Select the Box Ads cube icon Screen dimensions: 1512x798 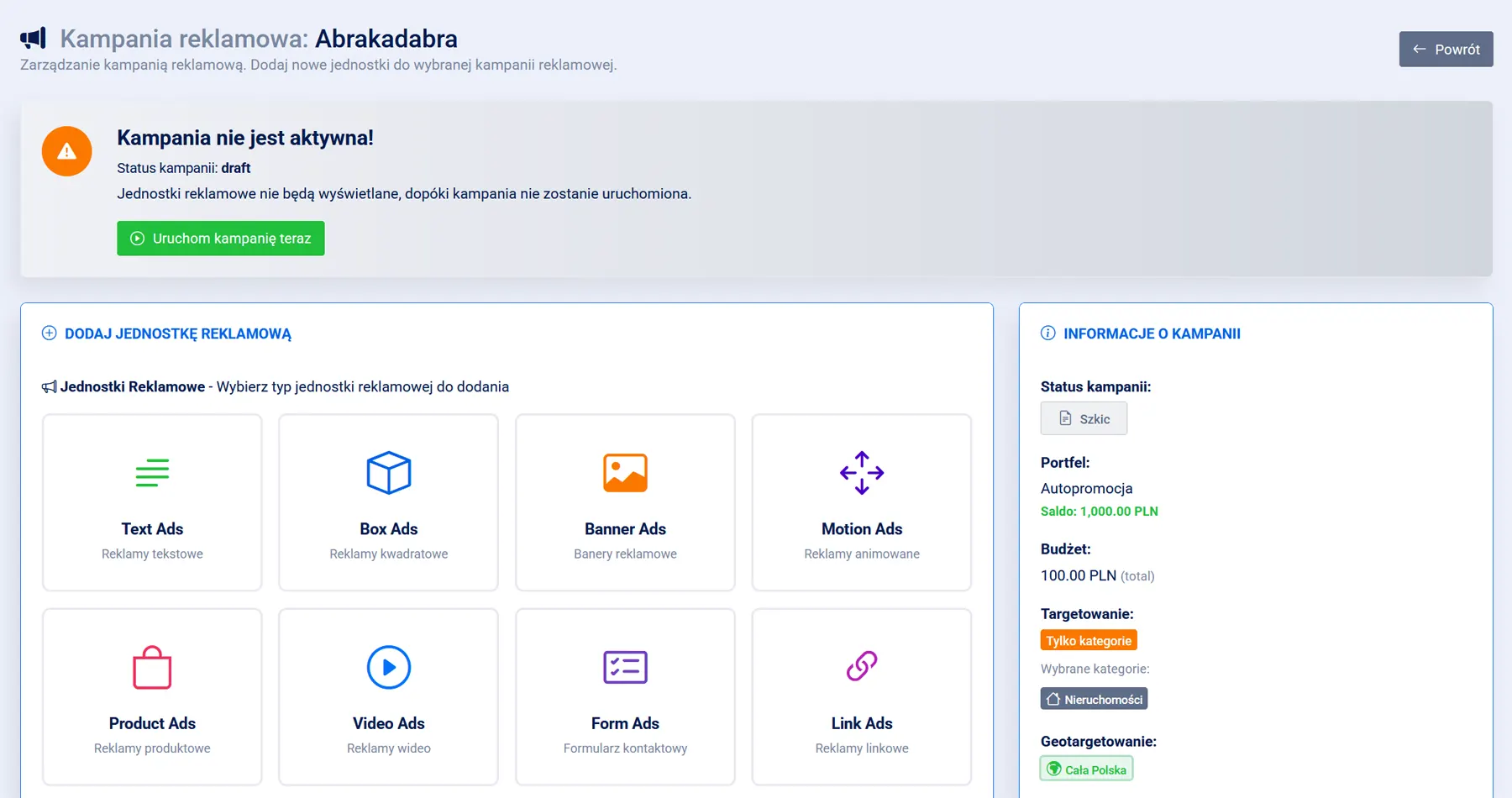point(389,473)
